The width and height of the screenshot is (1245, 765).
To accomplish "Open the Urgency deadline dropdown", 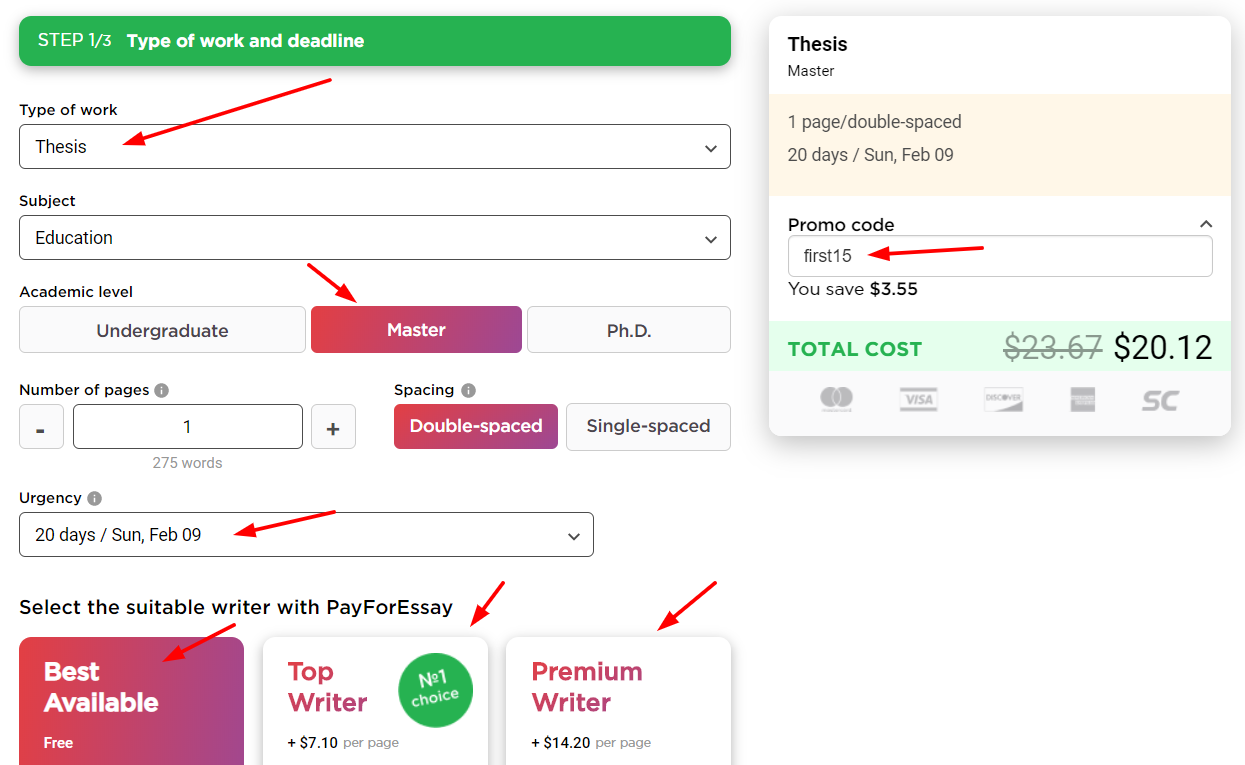I will click(x=306, y=535).
